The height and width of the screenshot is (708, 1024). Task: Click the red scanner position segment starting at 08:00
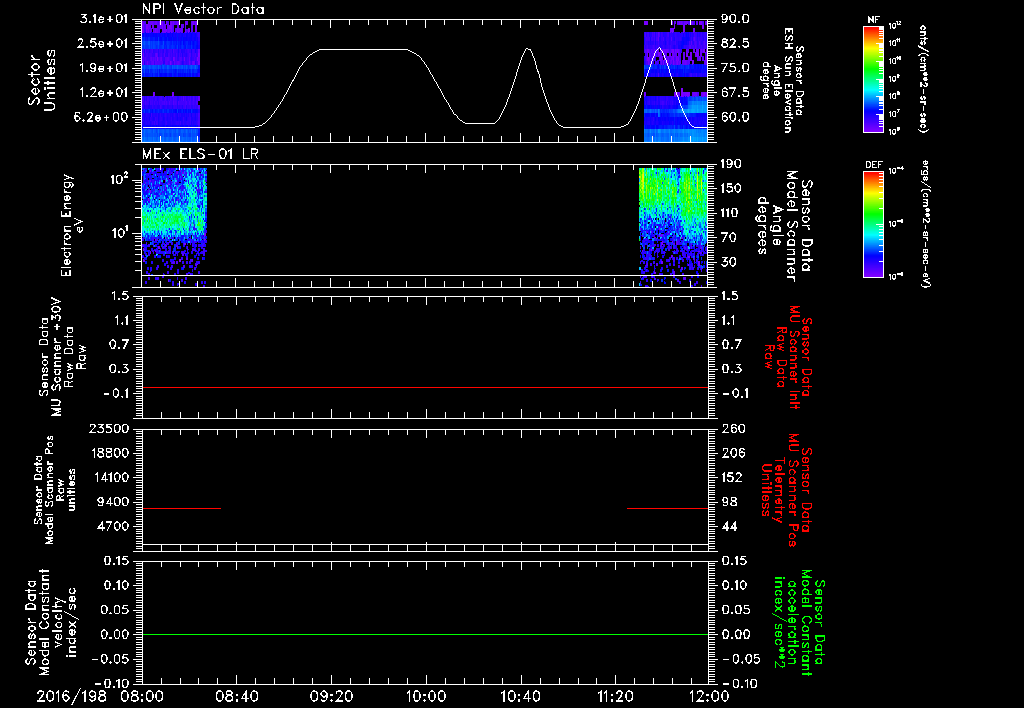(182, 508)
